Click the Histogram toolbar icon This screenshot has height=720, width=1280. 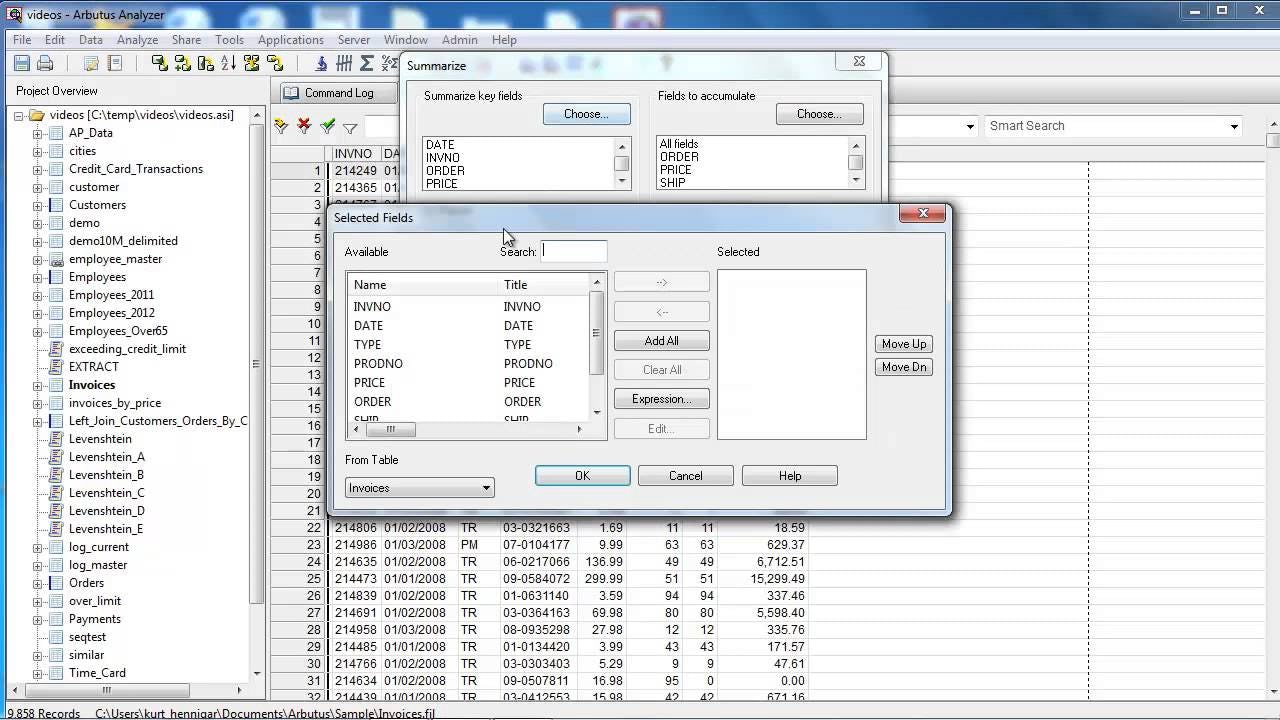pos(344,63)
